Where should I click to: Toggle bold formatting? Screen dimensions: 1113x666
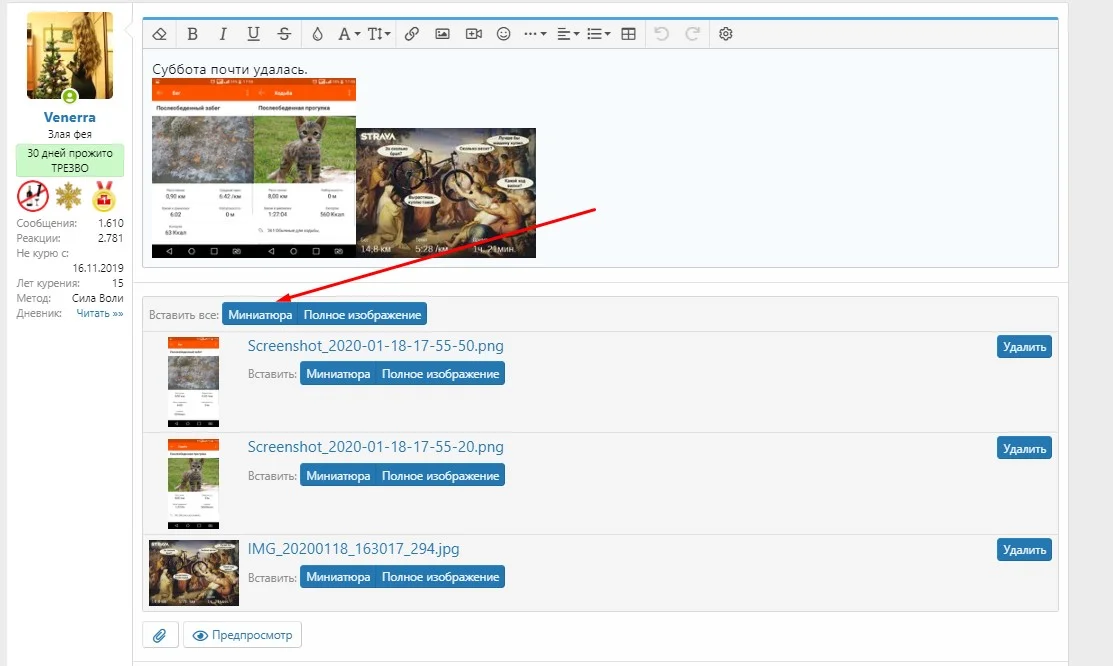(x=192, y=33)
